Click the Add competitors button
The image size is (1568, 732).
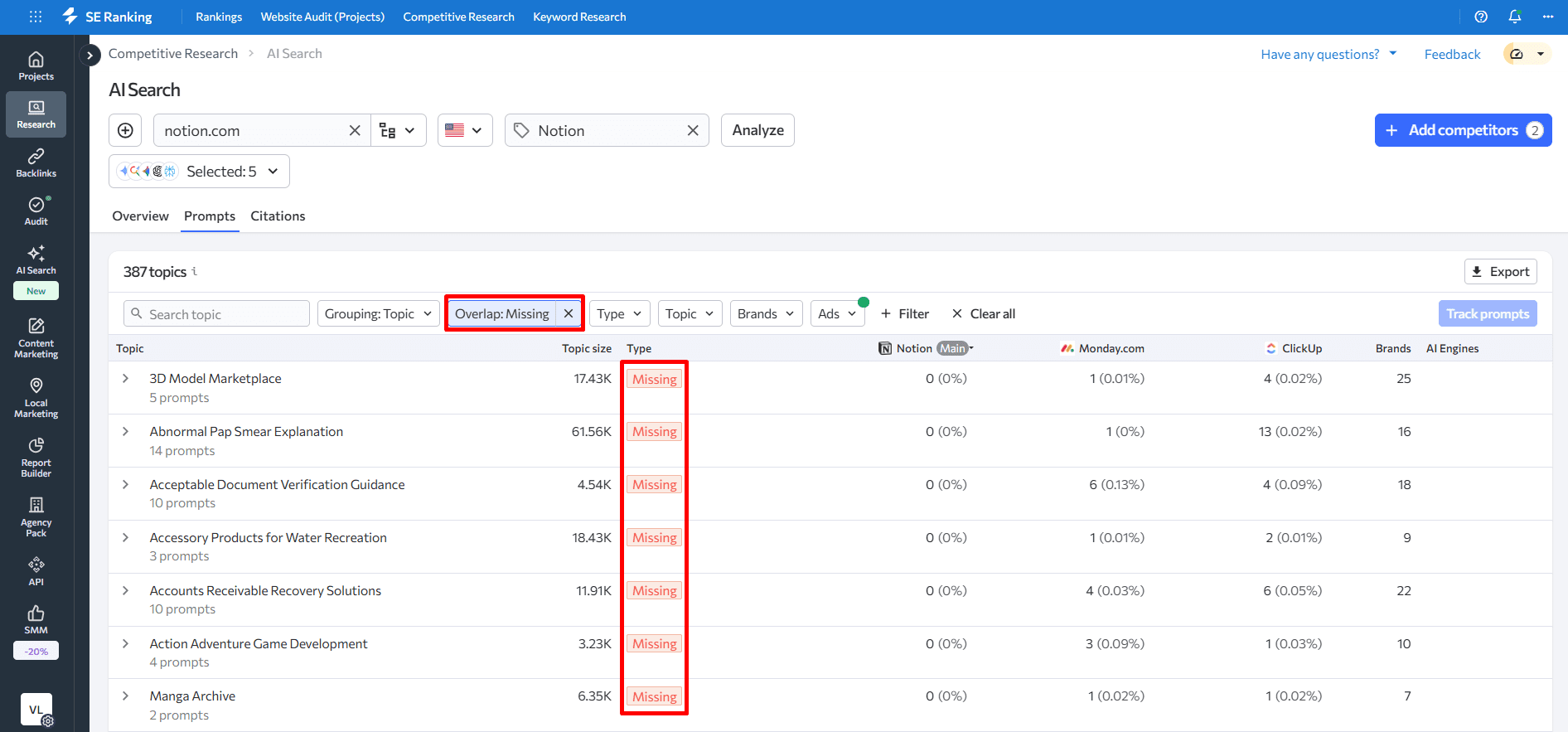(1463, 130)
